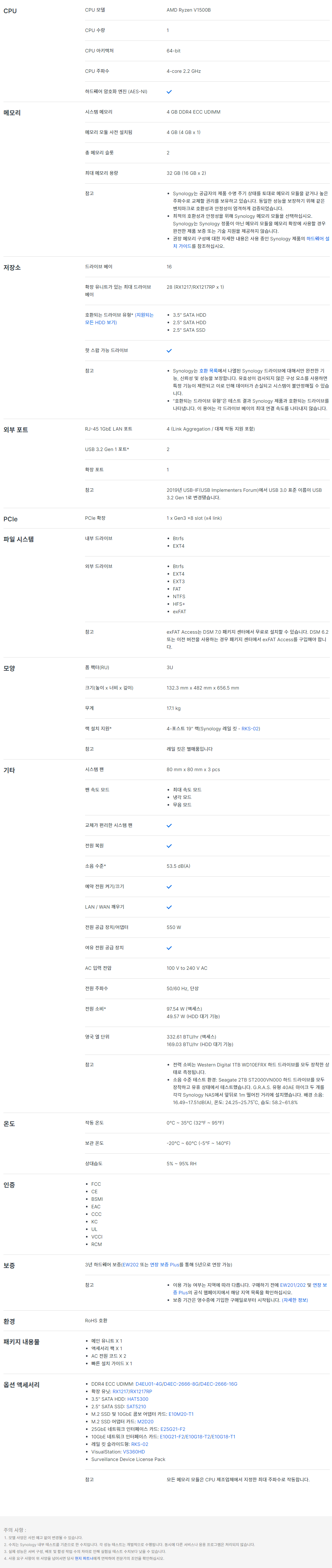Click the RX1217/RX1217RP expansion unit link
332x1568 pixels.
(132, 1392)
